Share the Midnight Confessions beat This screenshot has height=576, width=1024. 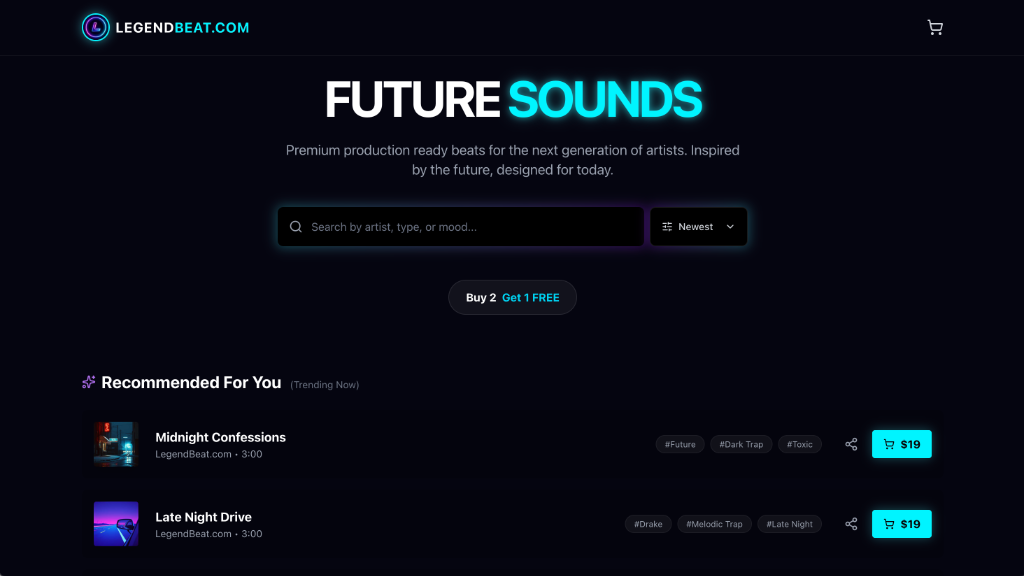point(851,444)
